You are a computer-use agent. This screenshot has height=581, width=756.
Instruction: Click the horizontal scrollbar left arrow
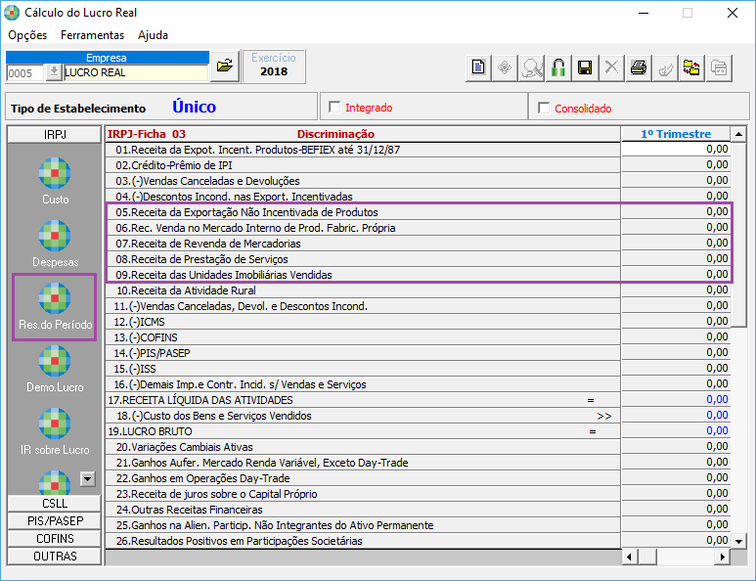pos(629,557)
